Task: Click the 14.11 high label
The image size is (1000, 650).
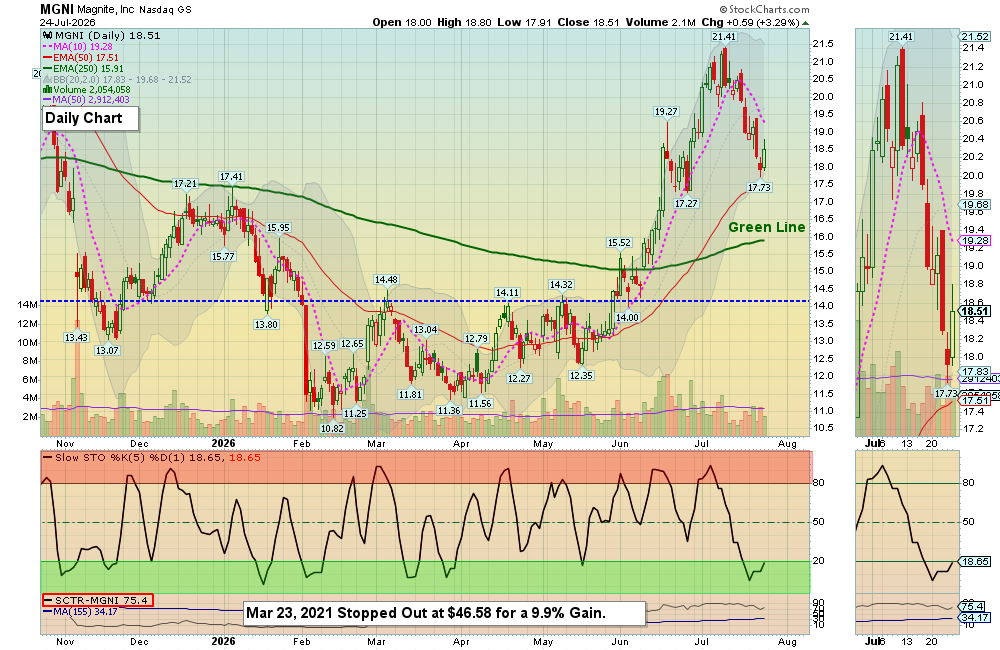Action: click(x=508, y=293)
